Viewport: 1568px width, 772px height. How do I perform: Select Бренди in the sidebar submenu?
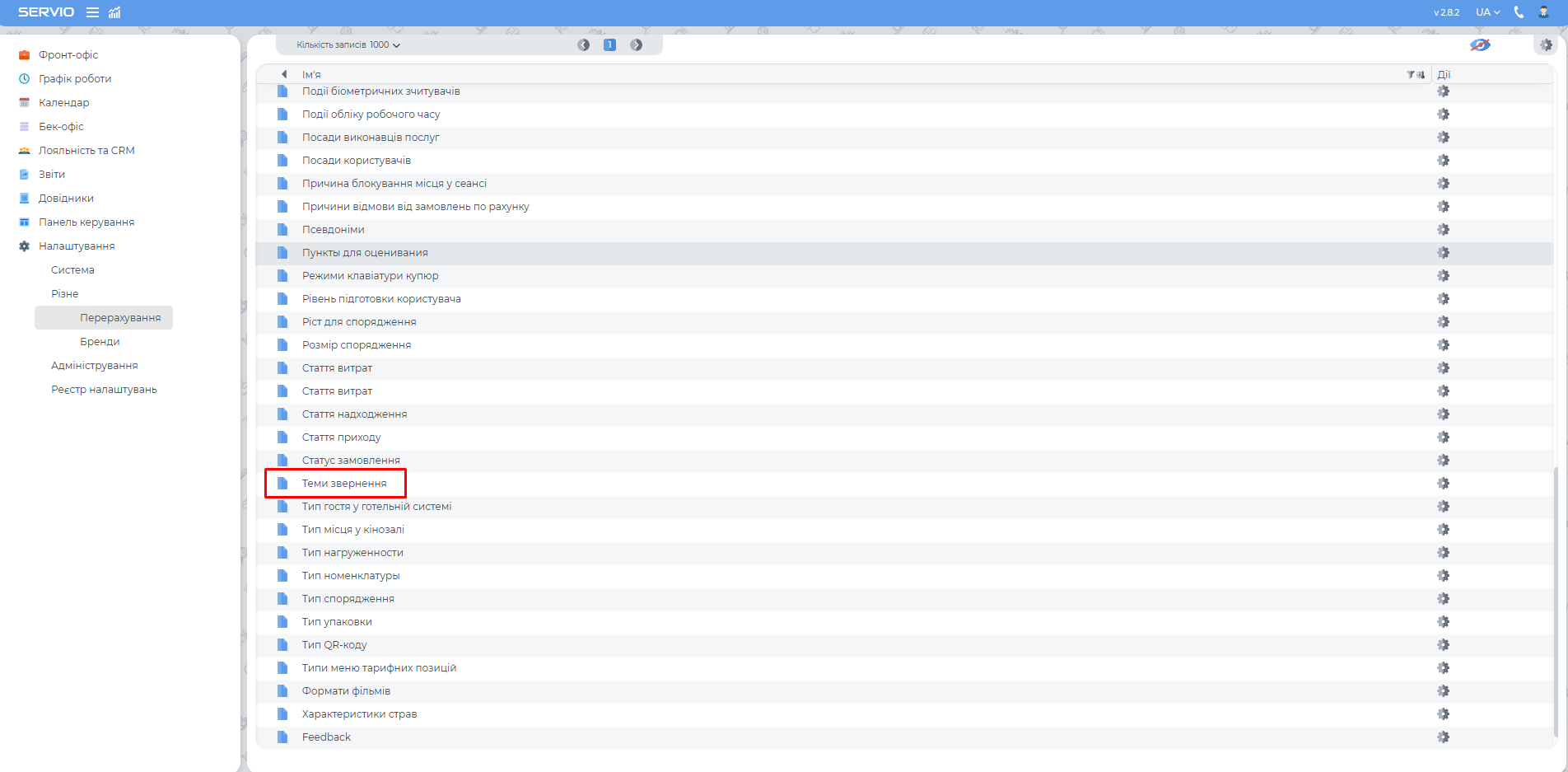click(100, 342)
